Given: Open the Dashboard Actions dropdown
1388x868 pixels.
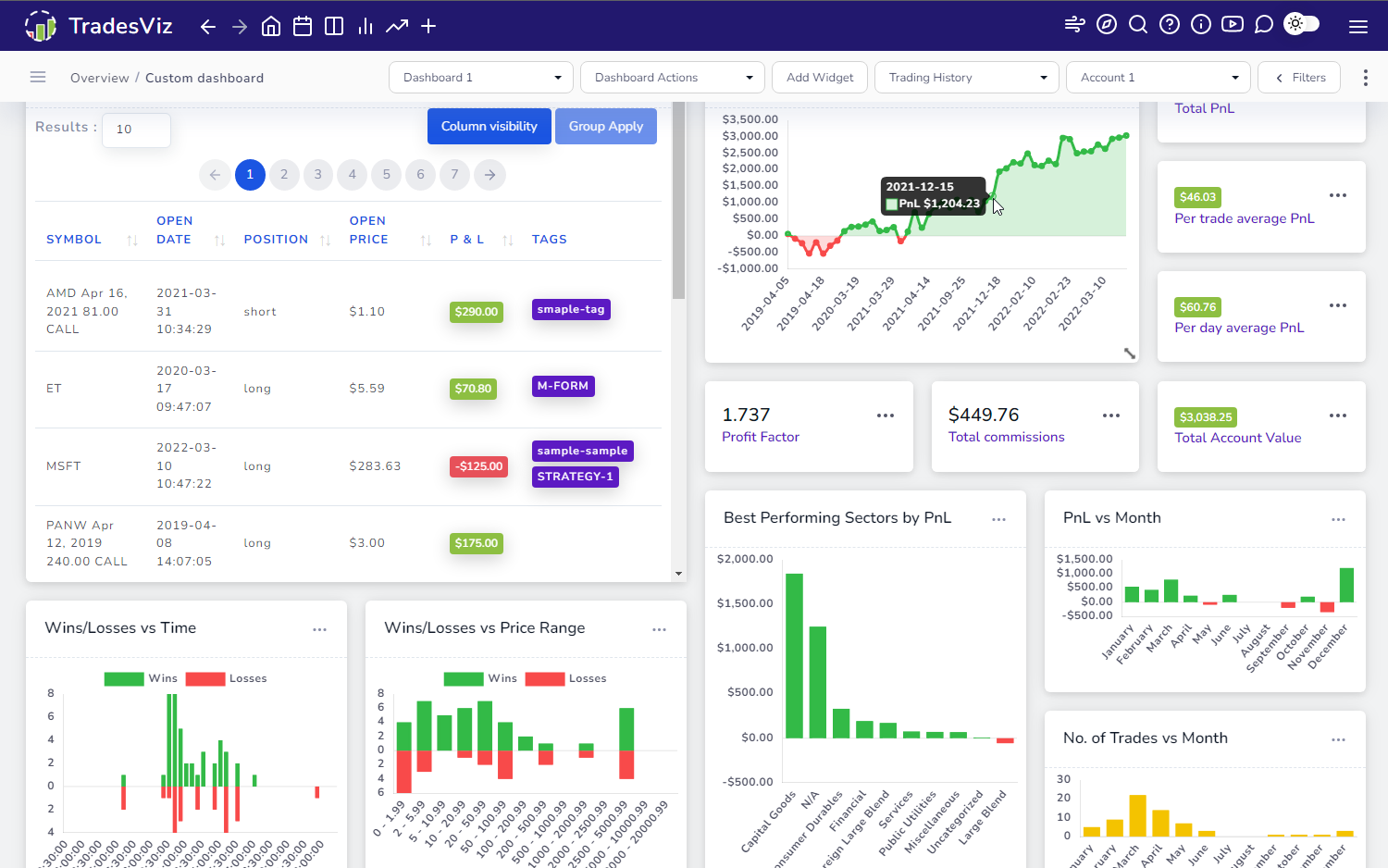Looking at the screenshot, I should point(673,78).
